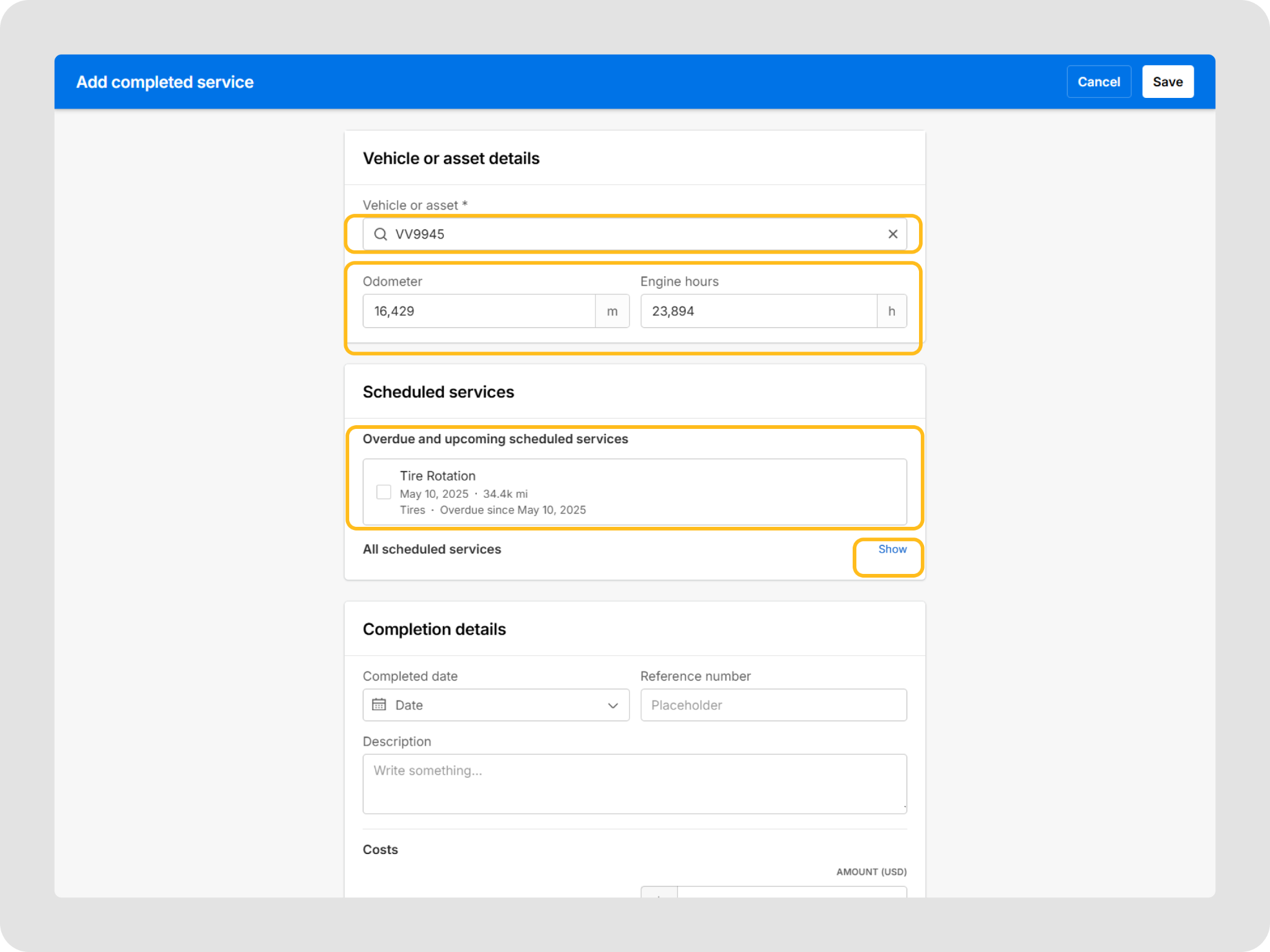Focus the Vehicle or asset search field

(634, 234)
